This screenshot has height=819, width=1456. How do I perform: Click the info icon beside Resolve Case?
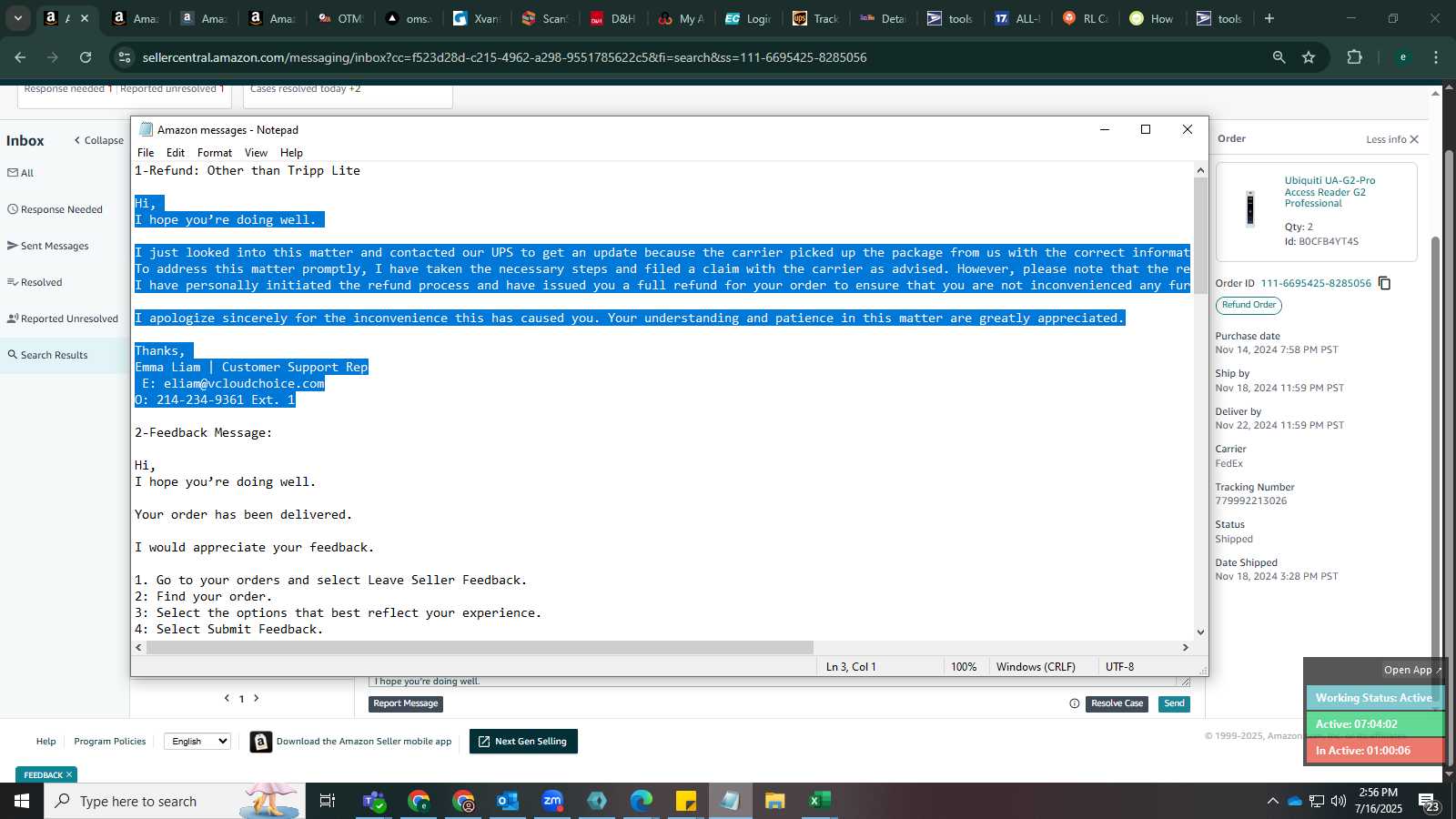point(1075,703)
